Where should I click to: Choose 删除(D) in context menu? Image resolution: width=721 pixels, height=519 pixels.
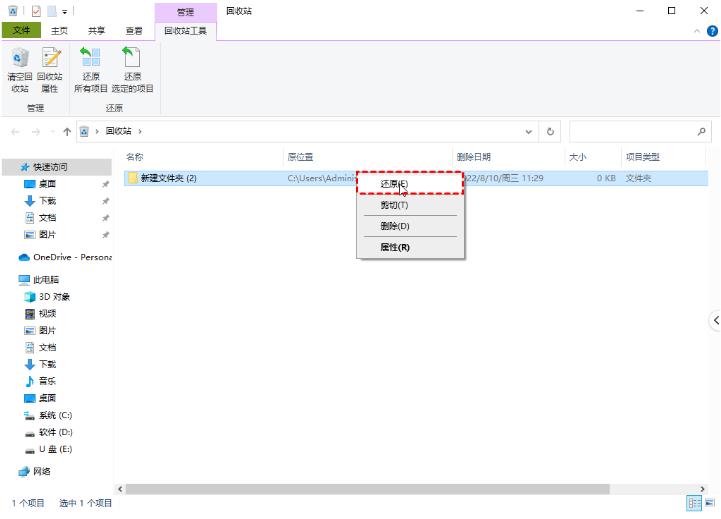410,226
